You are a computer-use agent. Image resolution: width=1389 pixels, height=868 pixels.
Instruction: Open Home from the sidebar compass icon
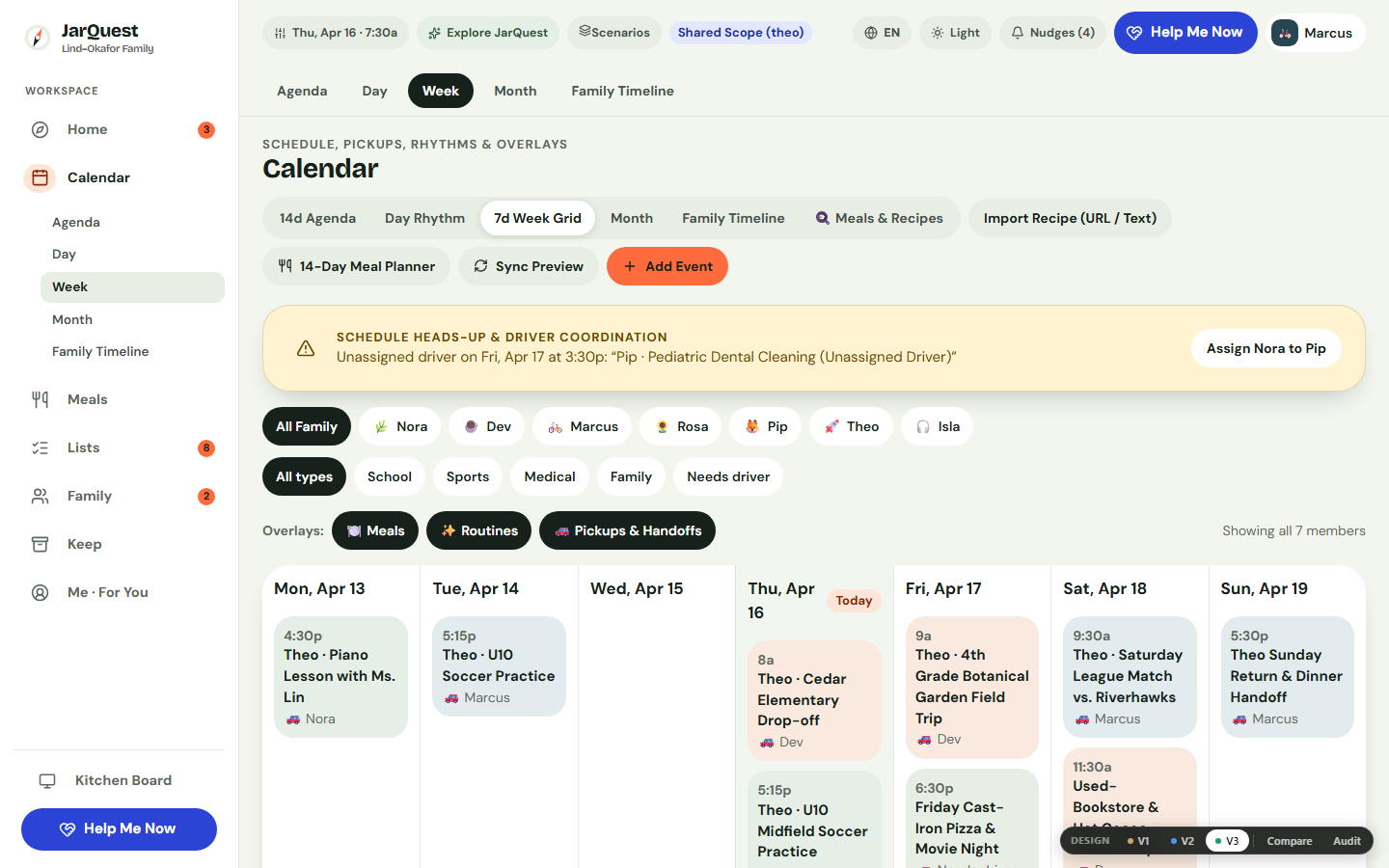40,129
